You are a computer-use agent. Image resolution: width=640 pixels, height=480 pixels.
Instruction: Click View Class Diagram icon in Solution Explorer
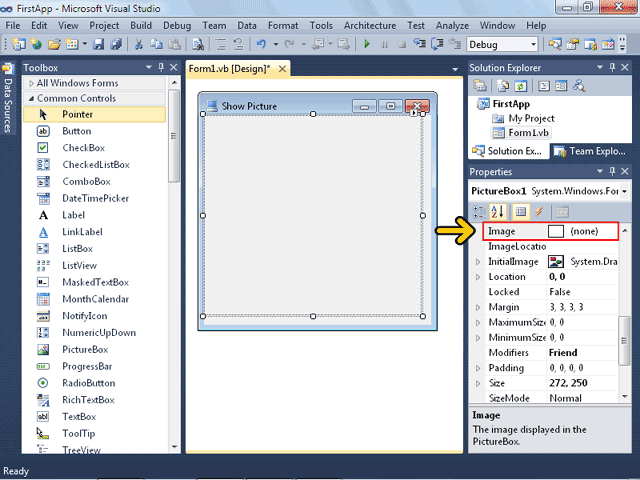578,86
